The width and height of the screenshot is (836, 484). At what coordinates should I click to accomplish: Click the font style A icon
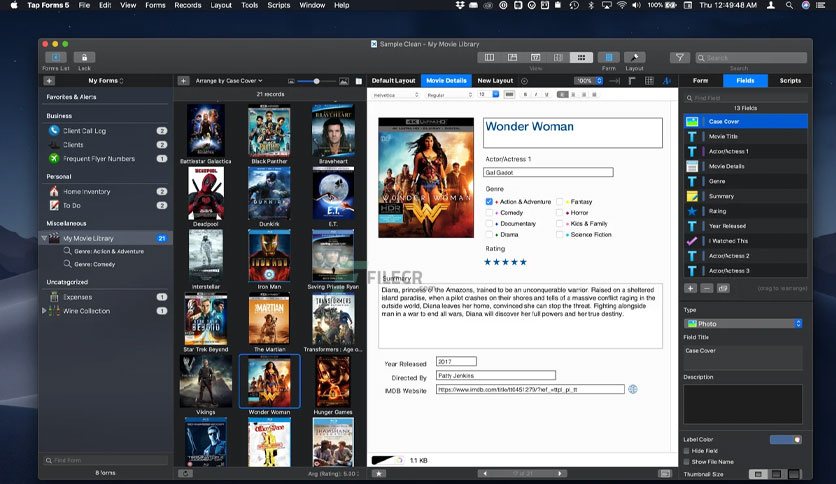point(666,80)
